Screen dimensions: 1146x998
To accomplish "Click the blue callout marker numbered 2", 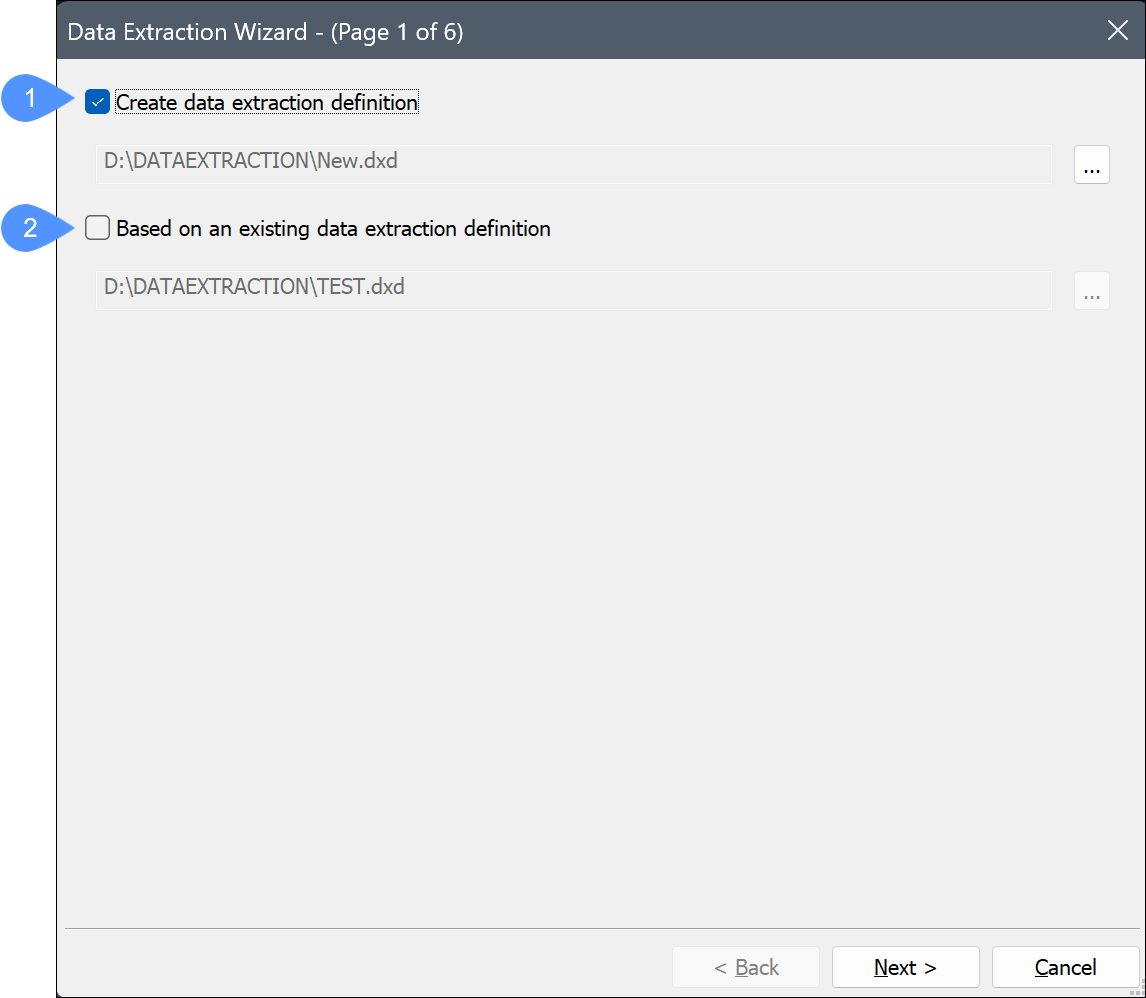I will click(32, 228).
